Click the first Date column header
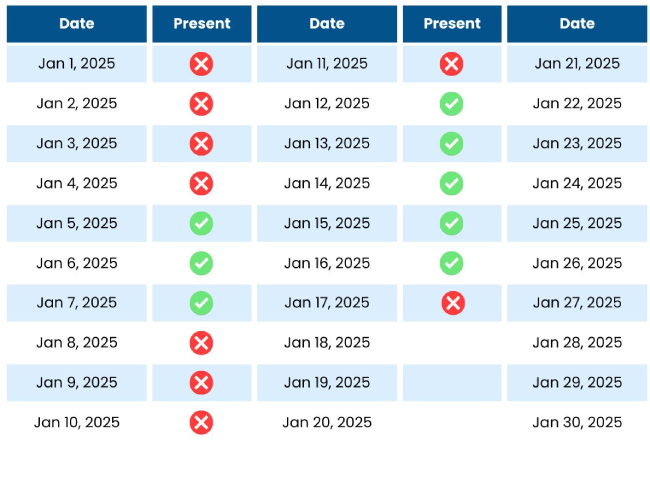The width and height of the screenshot is (650, 481). pos(77,24)
